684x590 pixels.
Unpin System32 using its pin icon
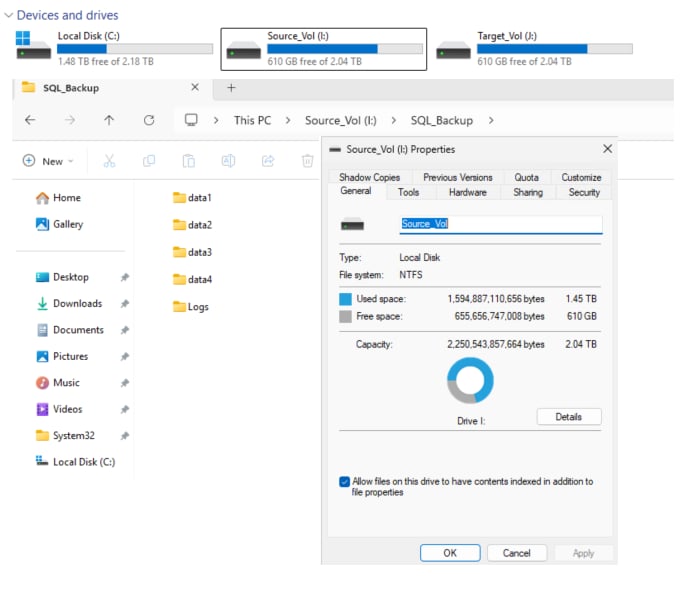click(125, 436)
